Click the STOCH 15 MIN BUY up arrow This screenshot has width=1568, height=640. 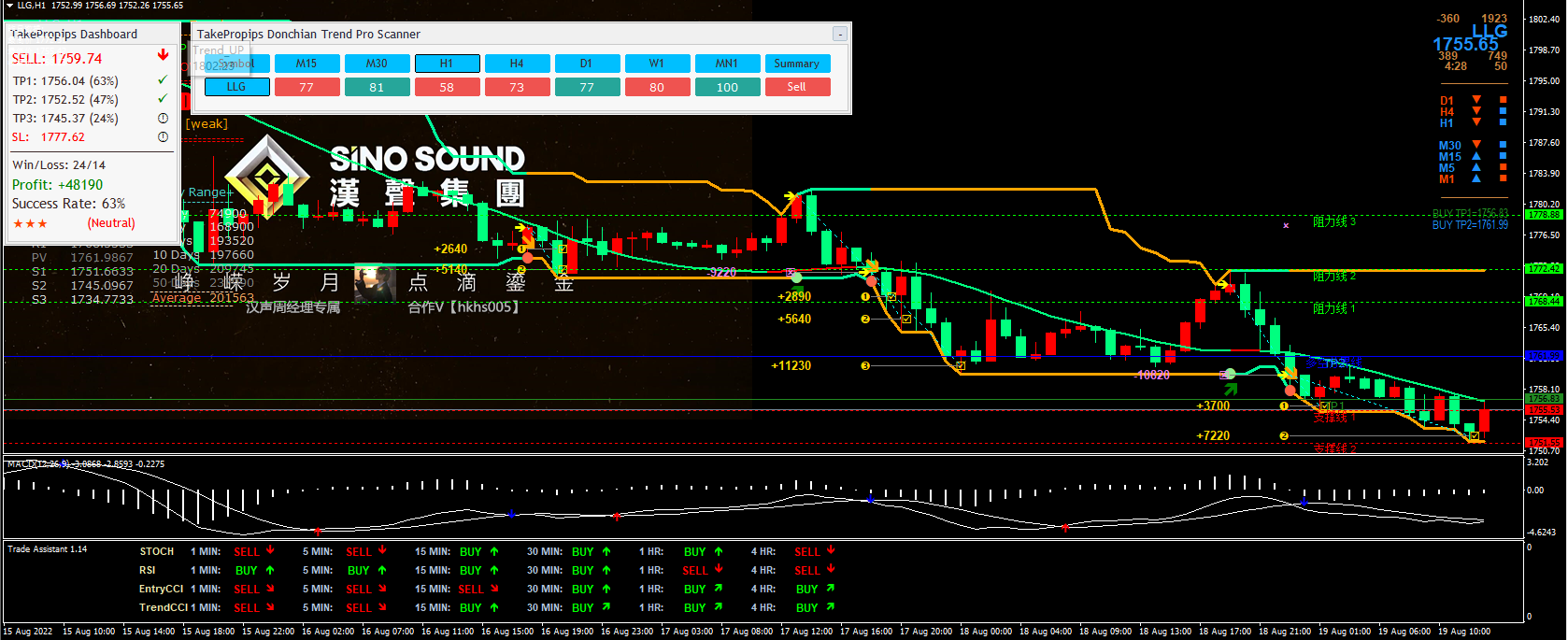494,551
